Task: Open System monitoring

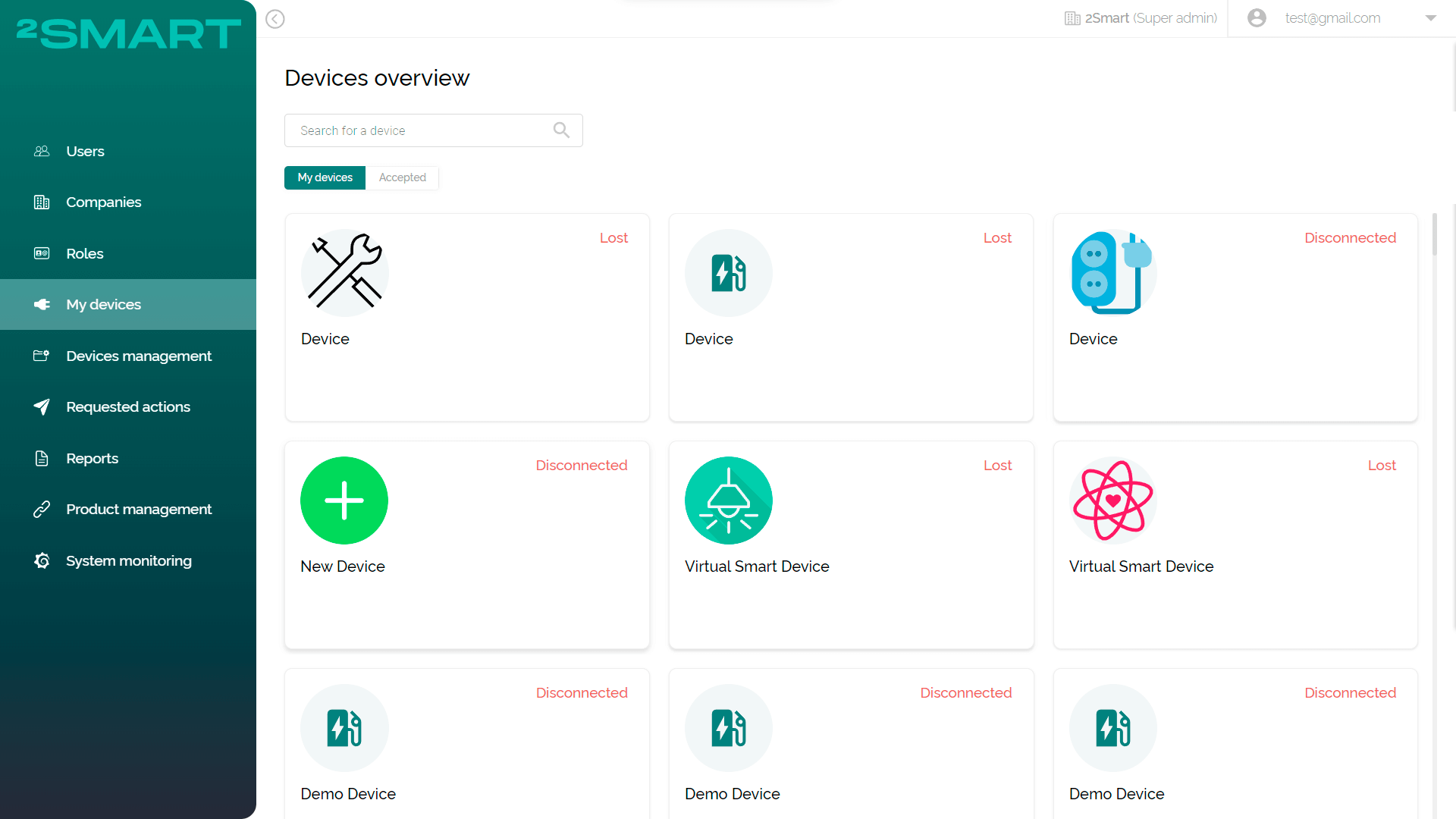Action: (128, 560)
